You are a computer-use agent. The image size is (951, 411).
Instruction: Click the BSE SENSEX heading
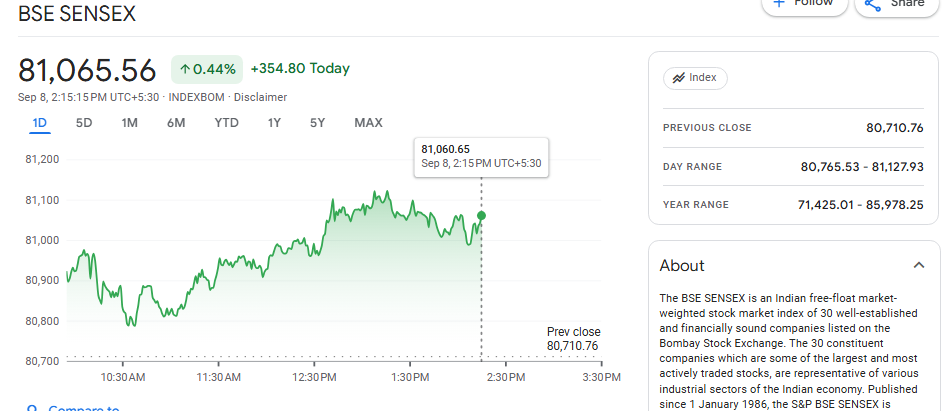[77, 14]
